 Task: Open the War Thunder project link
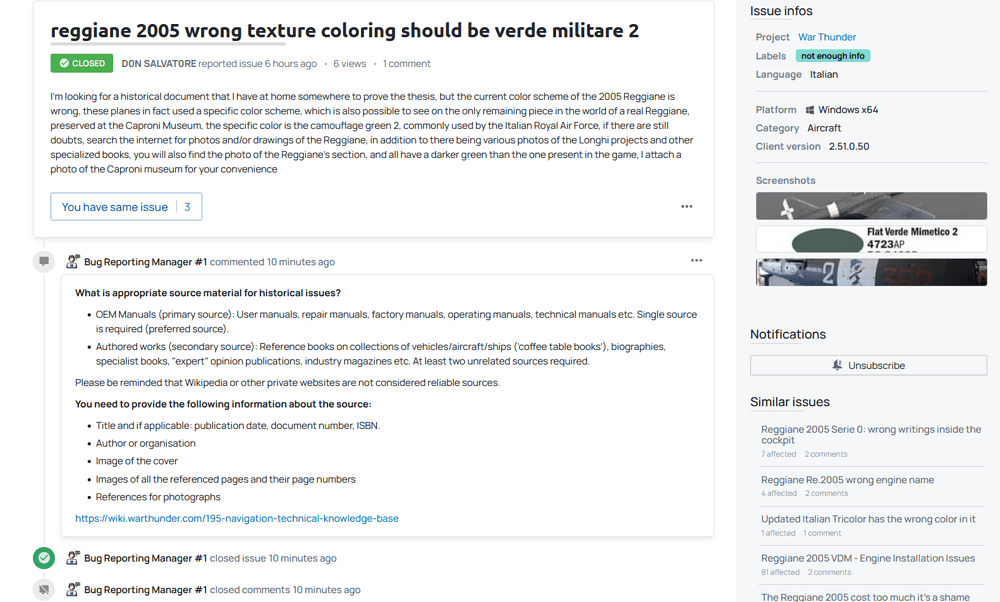827,37
